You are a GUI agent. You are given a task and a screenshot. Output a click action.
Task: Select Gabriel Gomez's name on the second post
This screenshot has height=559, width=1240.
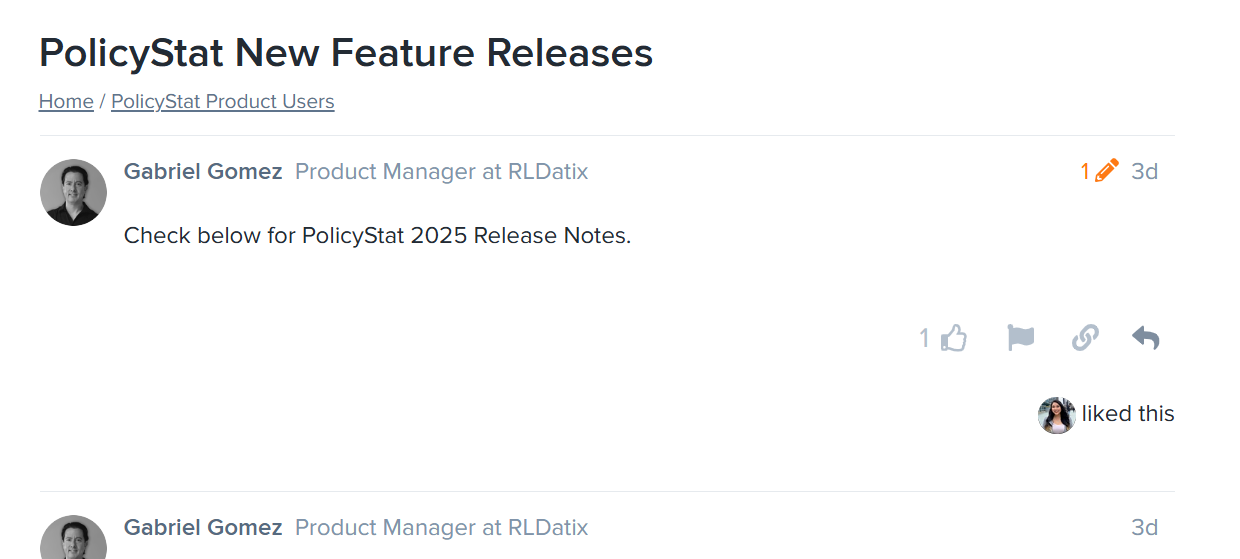pos(203,528)
